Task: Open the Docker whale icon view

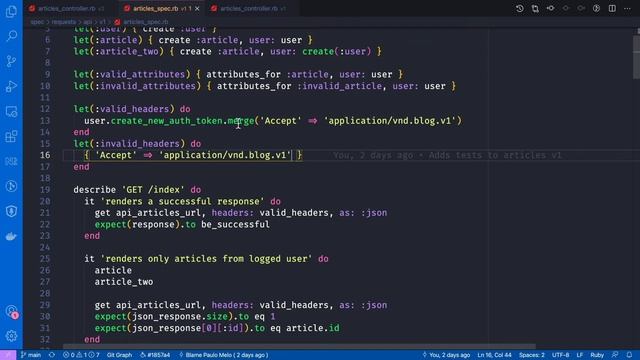Action: pos(11,236)
